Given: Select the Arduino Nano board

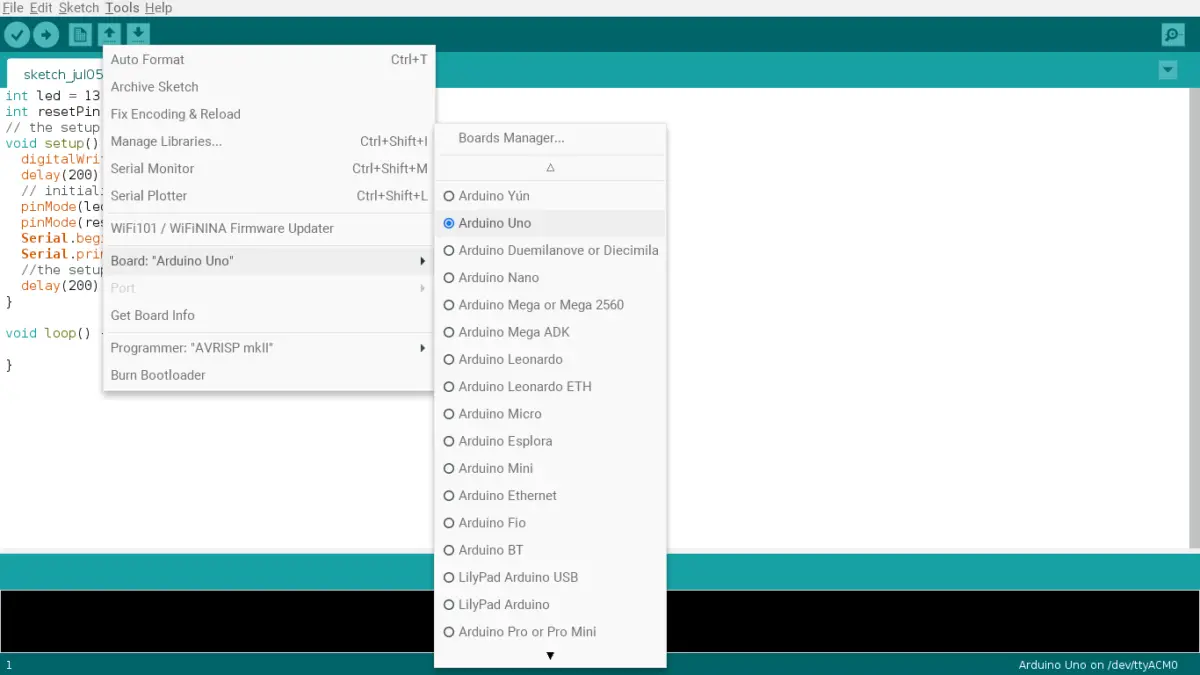Looking at the screenshot, I should point(550,278).
